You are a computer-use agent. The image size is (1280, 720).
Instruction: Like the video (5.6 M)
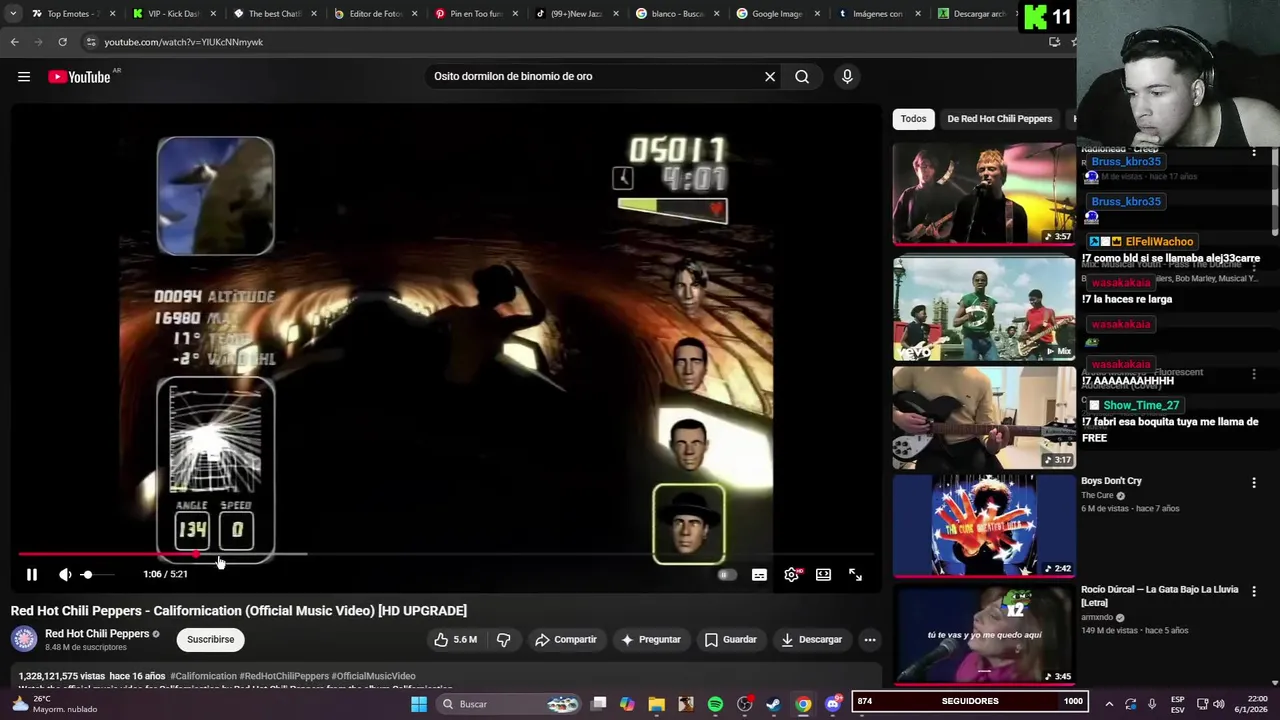pyautogui.click(x=456, y=640)
